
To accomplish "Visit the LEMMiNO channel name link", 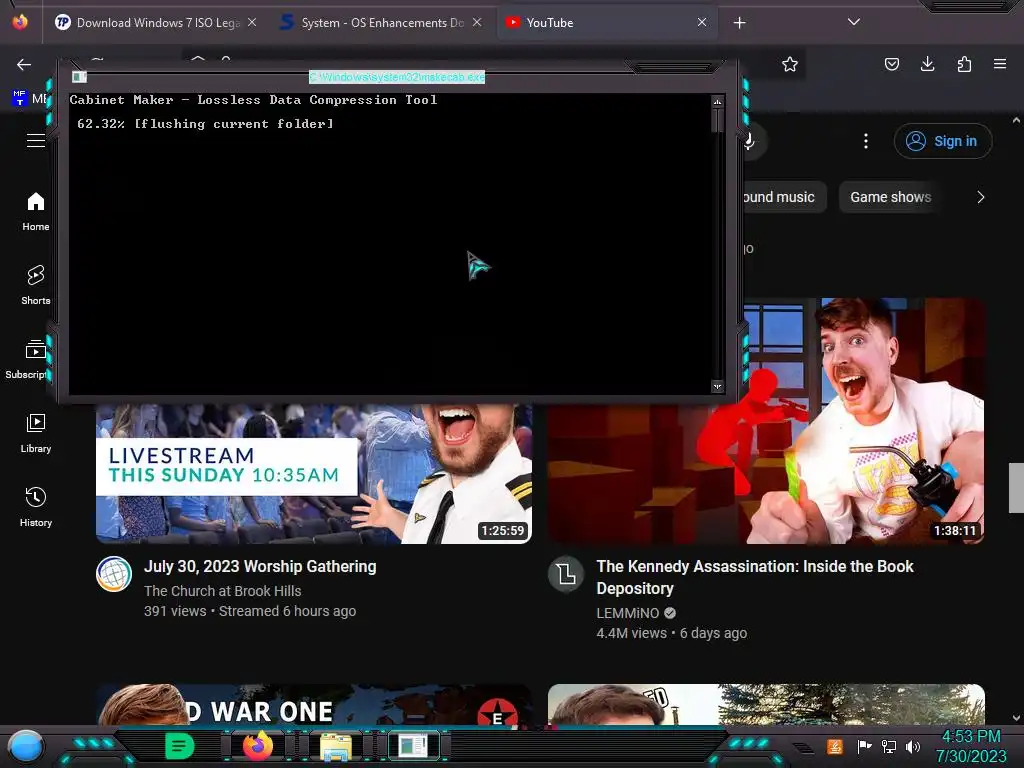I will pyautogui.click(x=628, y=613).
